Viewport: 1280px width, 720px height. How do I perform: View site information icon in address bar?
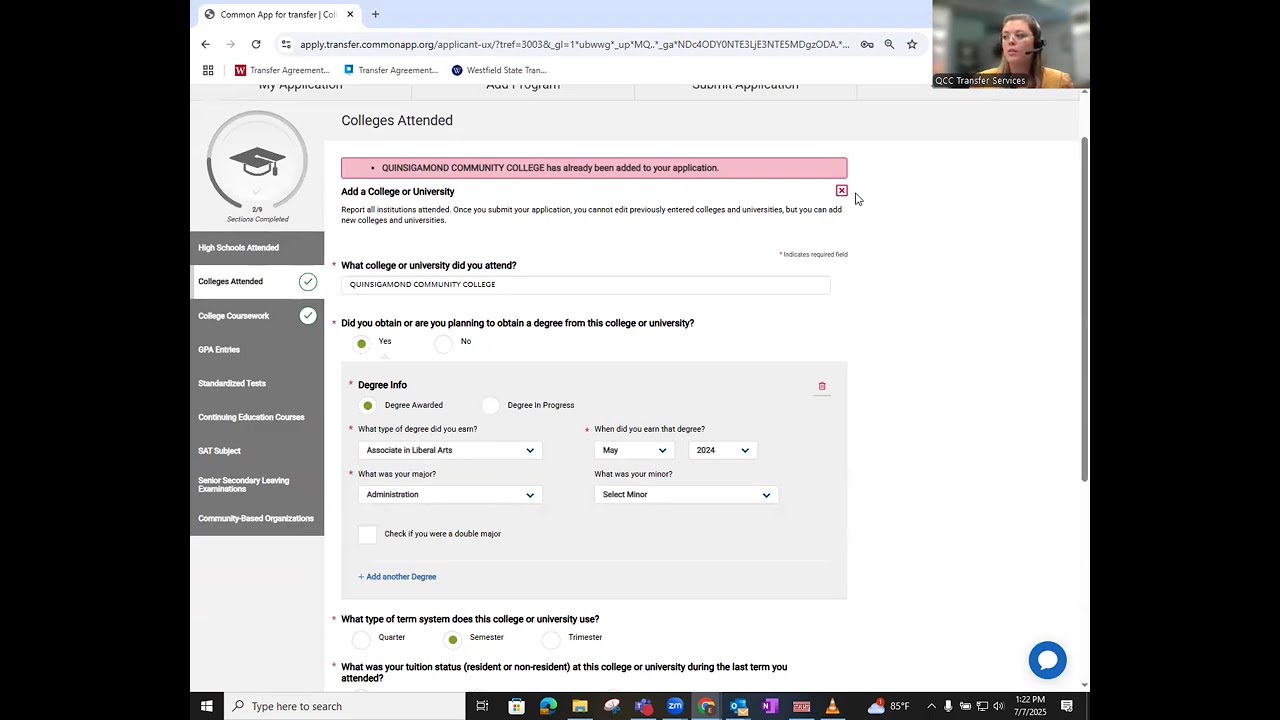tap(286, 44)
